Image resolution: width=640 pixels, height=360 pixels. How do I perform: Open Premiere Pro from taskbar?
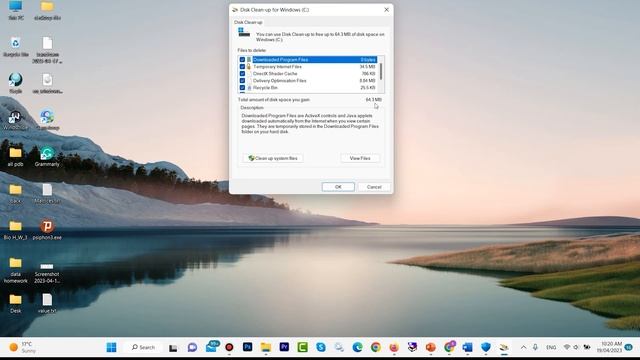284,347
